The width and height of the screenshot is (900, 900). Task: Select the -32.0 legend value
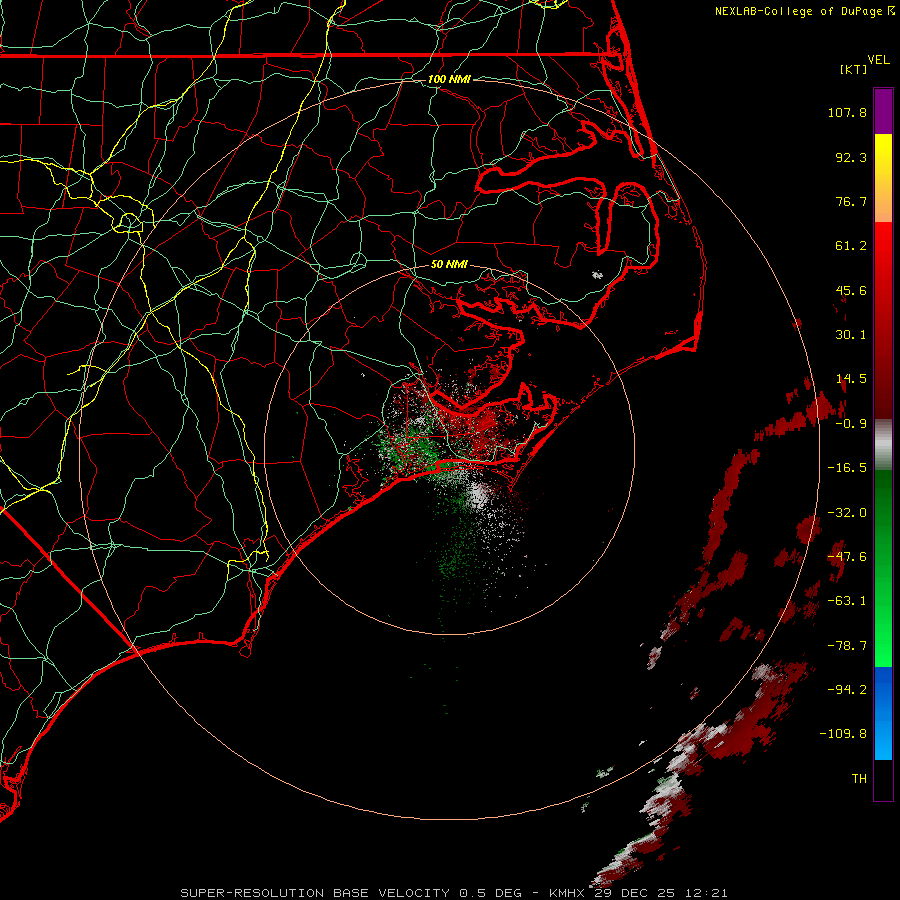coord(847,513)
